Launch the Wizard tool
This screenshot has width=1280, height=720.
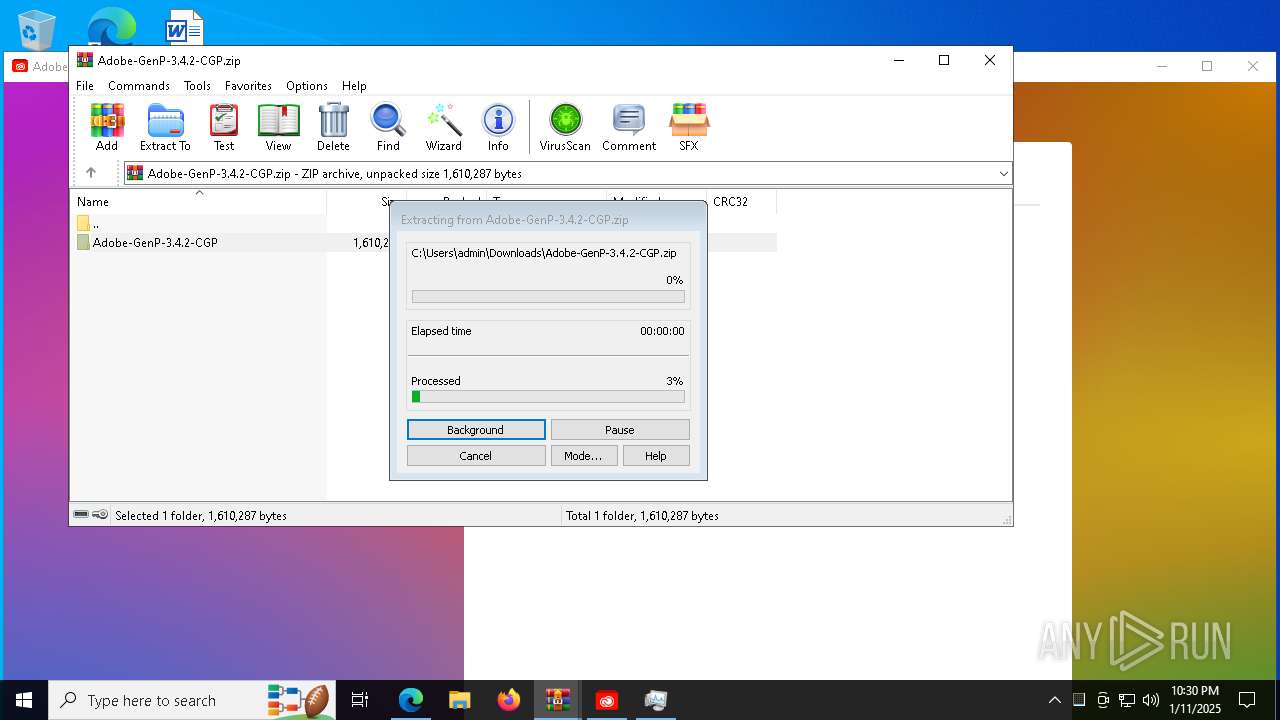[443, 127]
